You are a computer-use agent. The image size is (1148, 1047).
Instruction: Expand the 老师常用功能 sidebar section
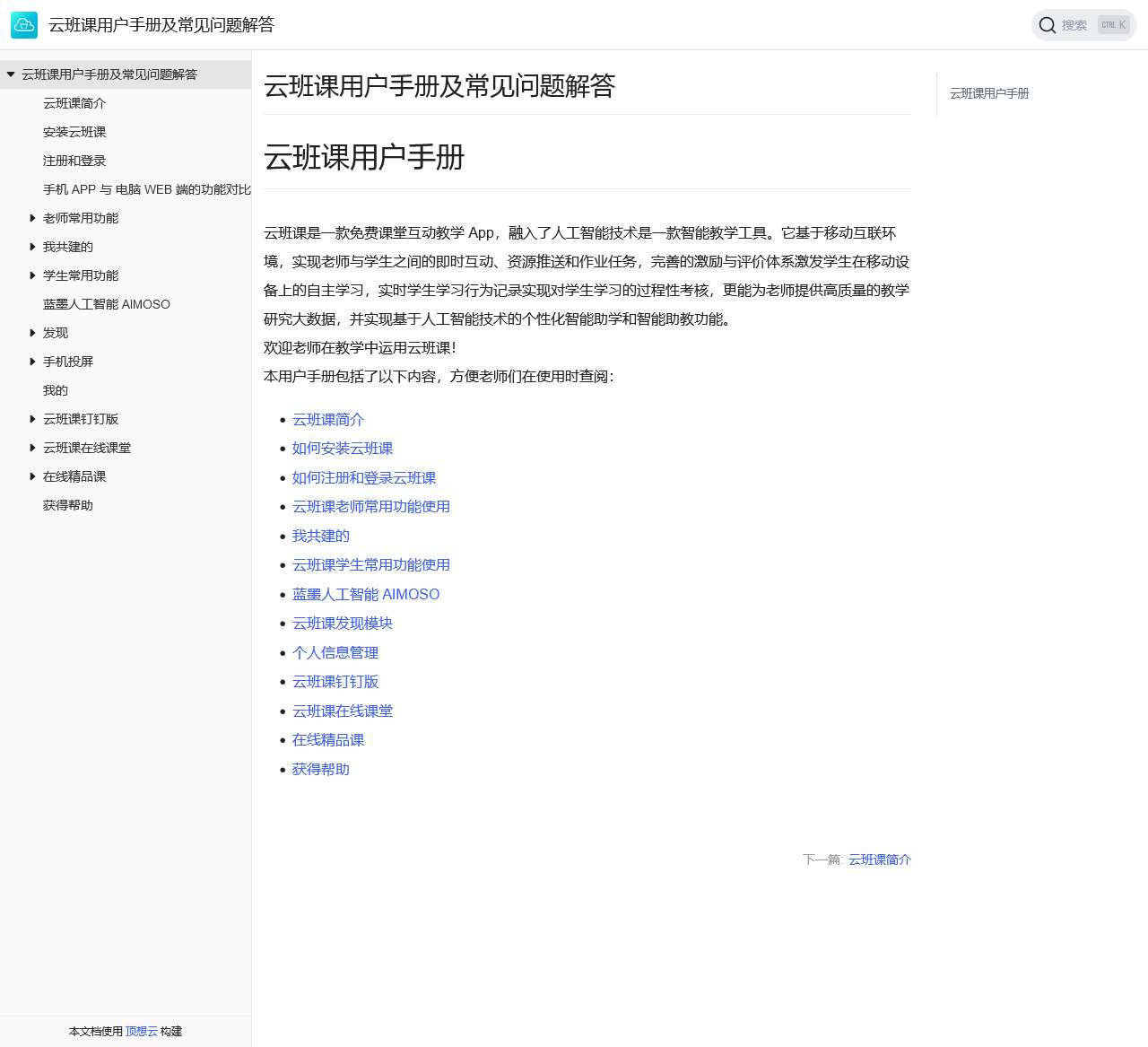33,218
